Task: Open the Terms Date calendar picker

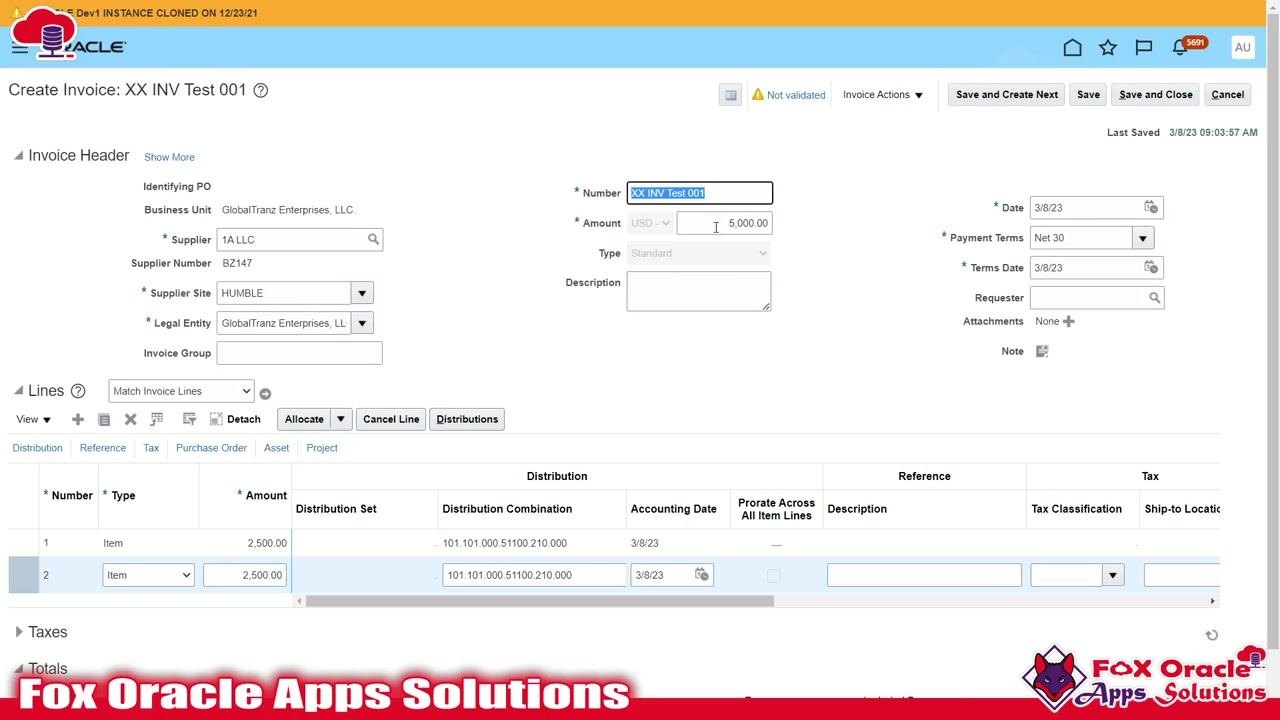Action: pyautogui.click(x=1151, y=267)
